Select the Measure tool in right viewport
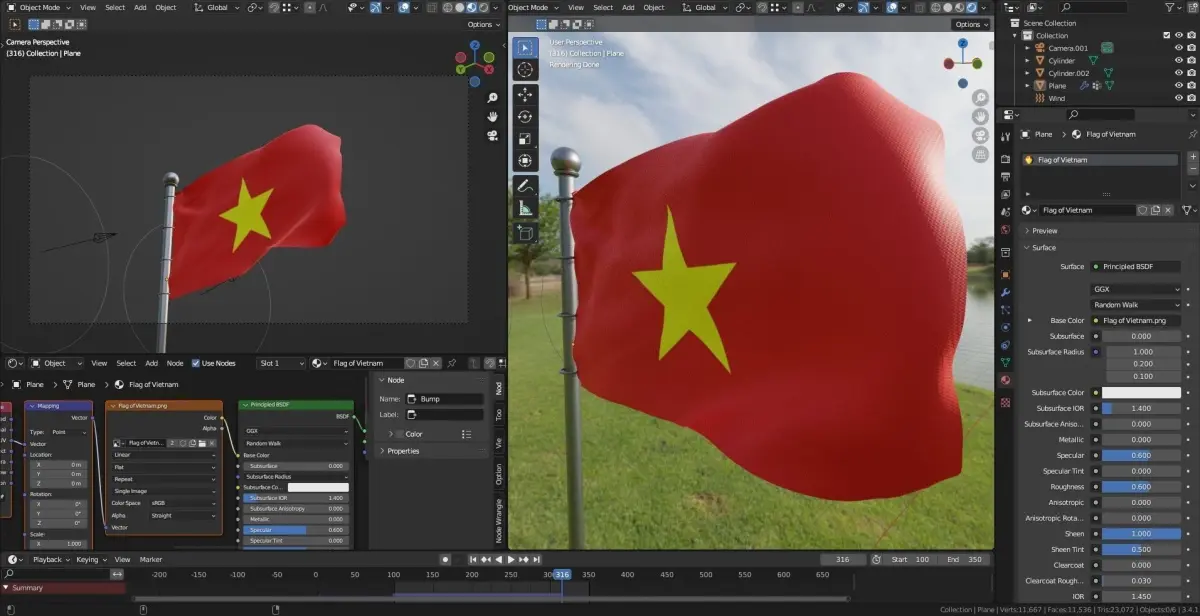1200x616 pixels. point(525,208)
